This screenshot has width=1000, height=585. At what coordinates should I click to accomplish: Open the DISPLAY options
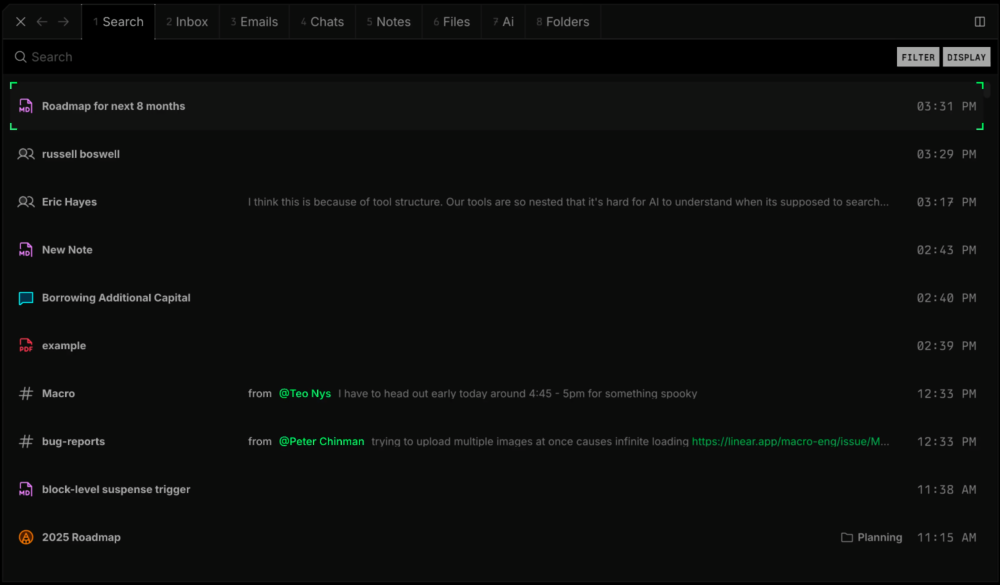coord(966,57)
